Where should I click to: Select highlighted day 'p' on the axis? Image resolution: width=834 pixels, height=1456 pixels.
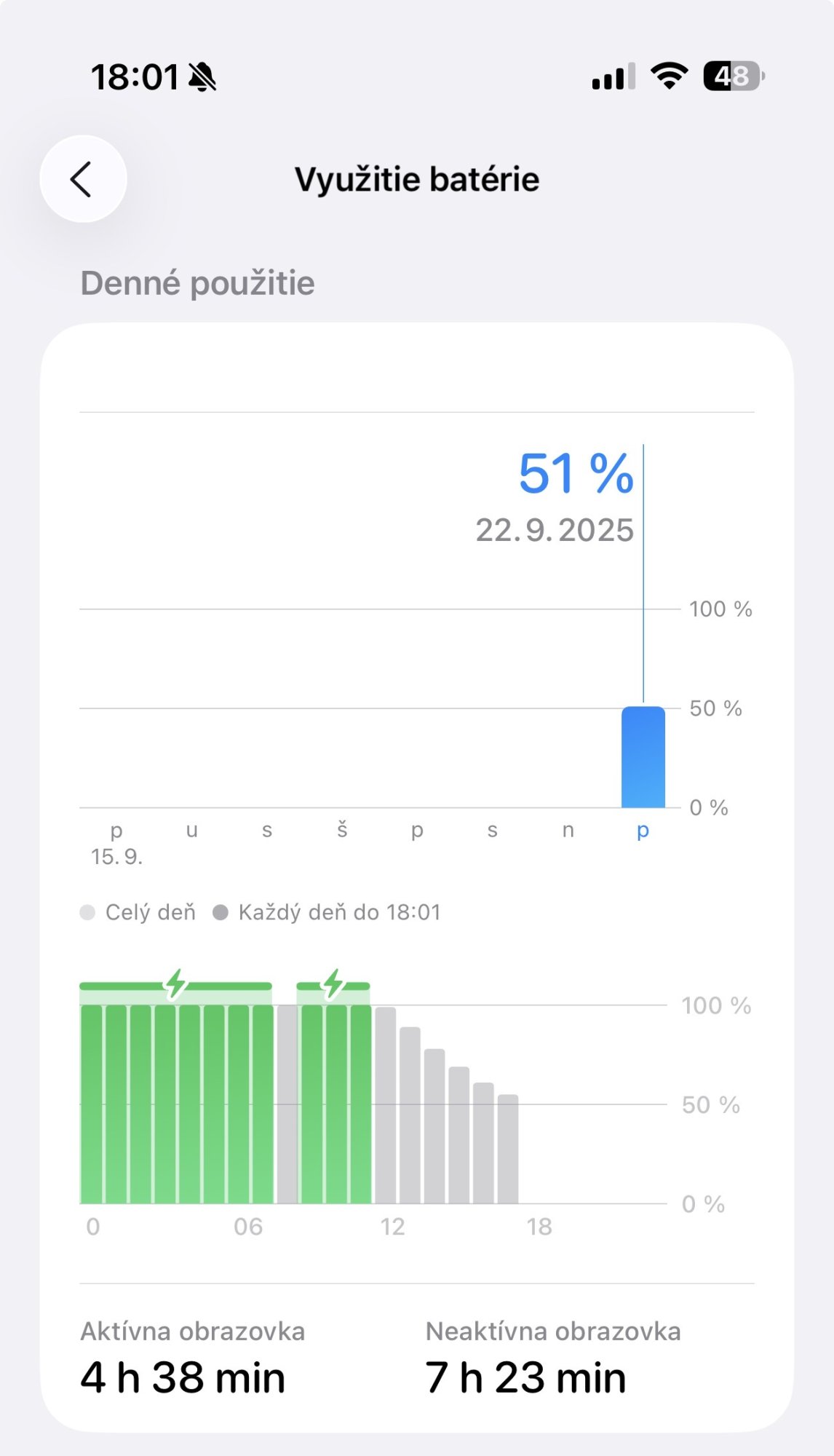(643, 830)
